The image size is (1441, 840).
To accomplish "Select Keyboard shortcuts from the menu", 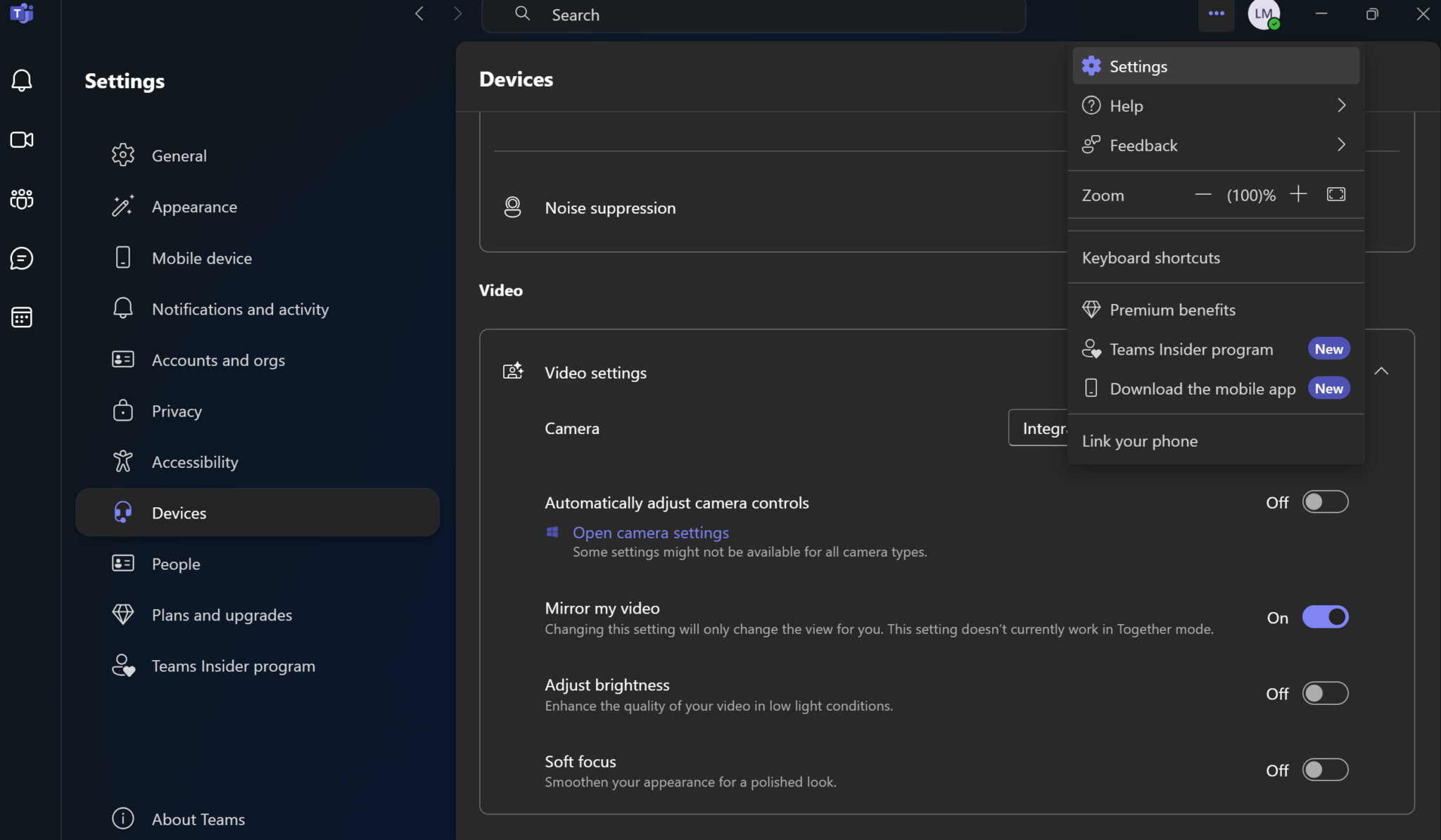I will (x=1151, y=258).
